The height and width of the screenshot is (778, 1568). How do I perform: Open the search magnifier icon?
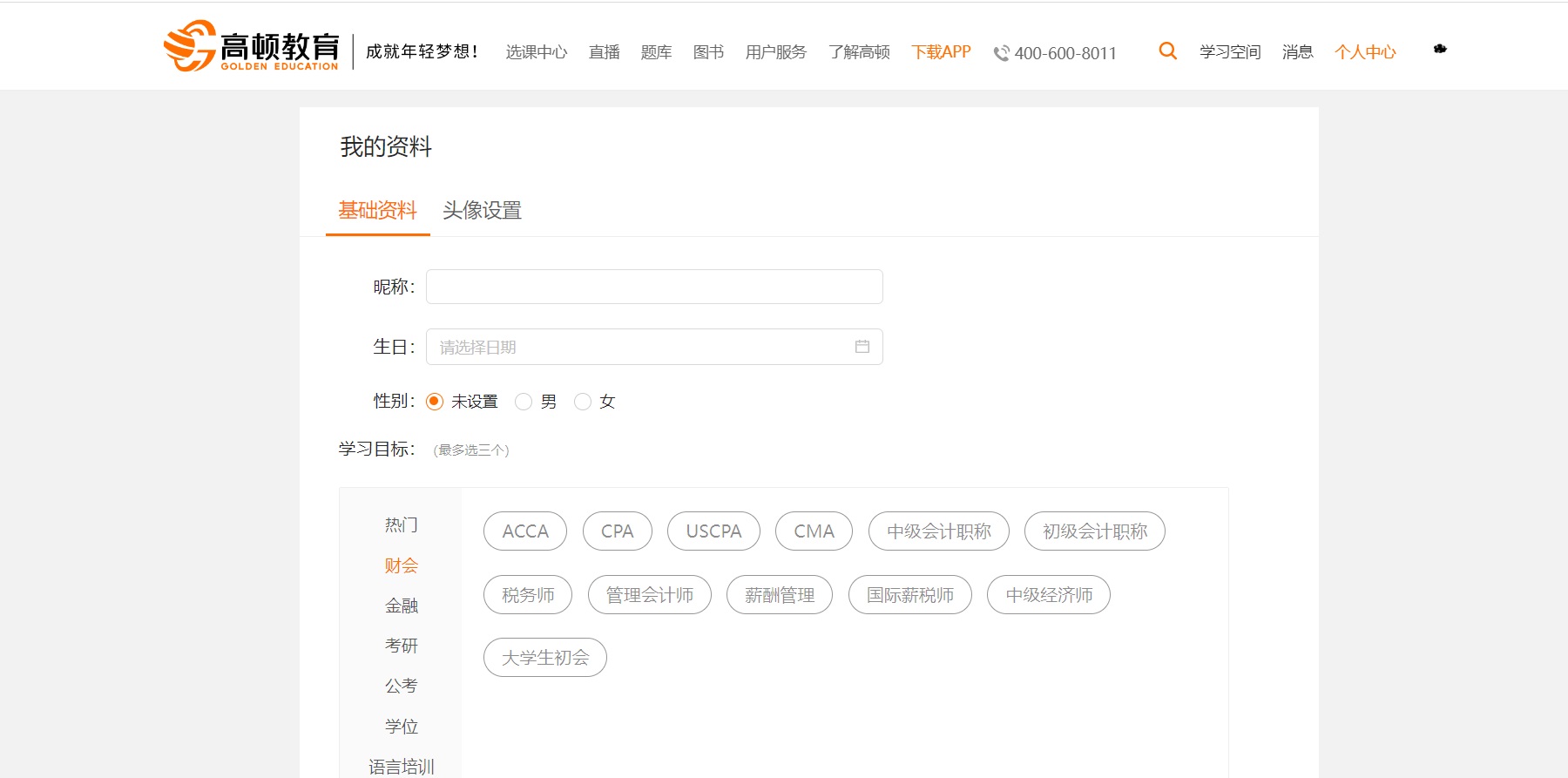(x=1167, y=51)
